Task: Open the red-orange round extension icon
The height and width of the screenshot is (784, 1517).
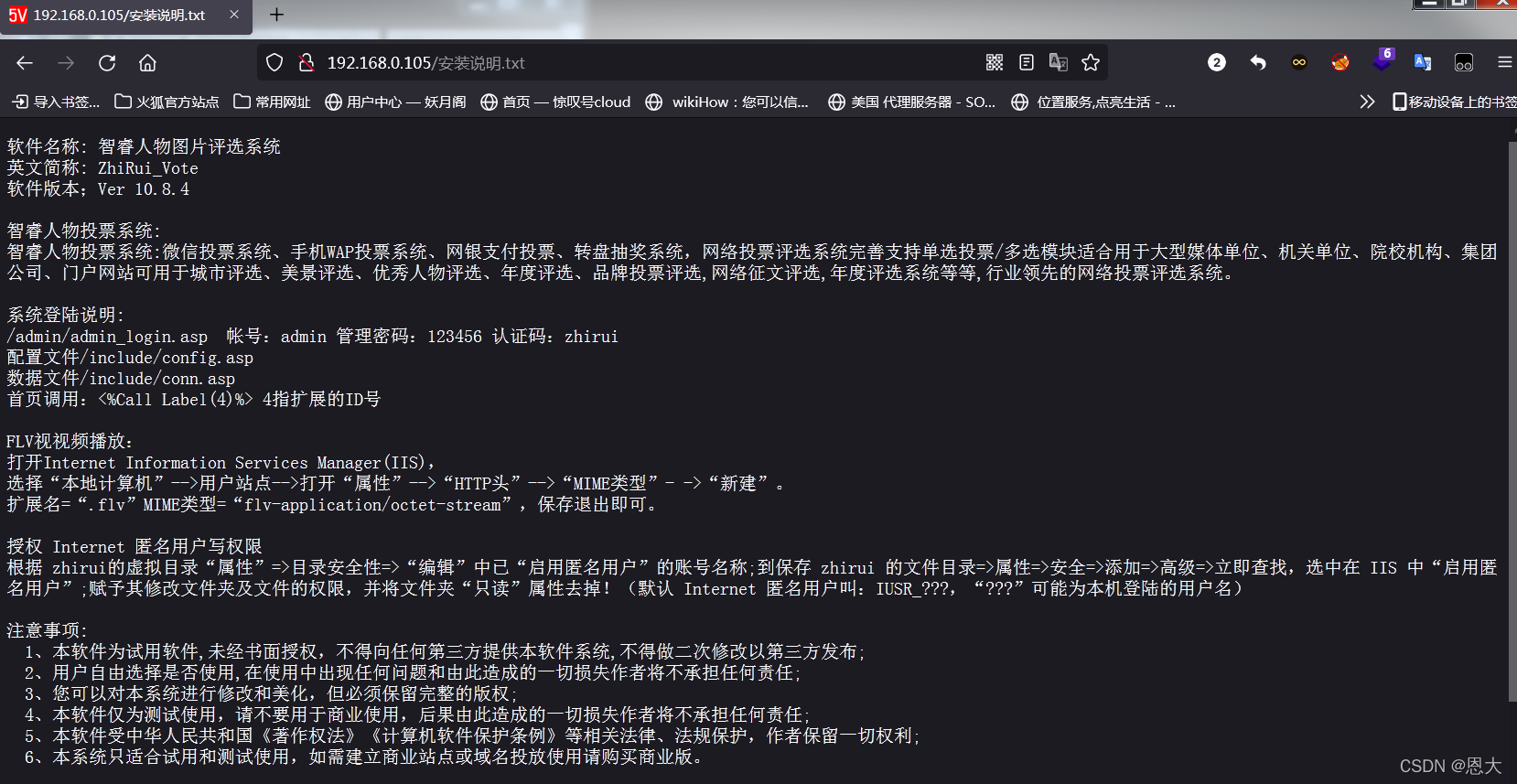Action: (1340, 62)
